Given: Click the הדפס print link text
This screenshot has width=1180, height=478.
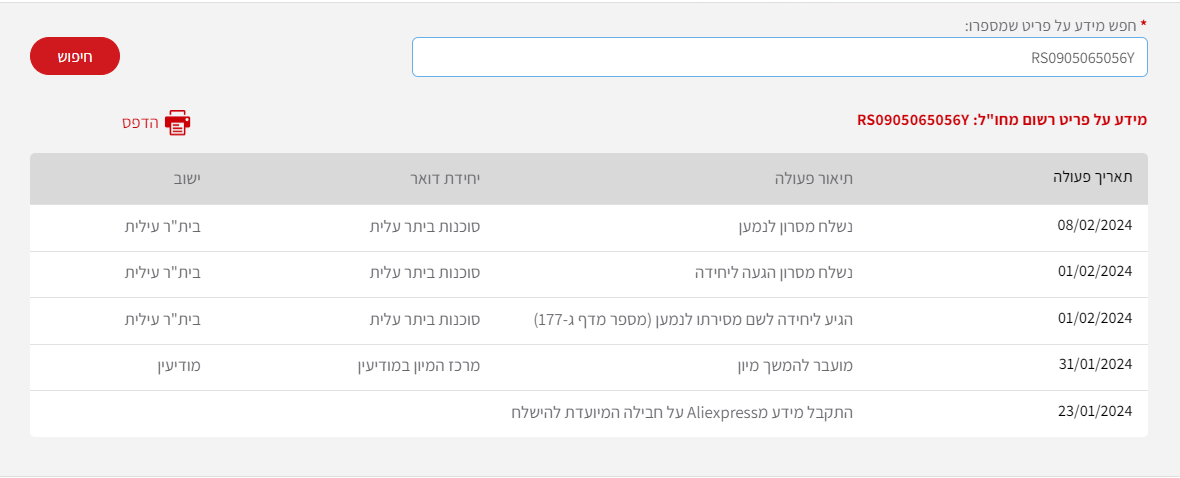Looking at the screenshot, I should (x=140, y=123).
